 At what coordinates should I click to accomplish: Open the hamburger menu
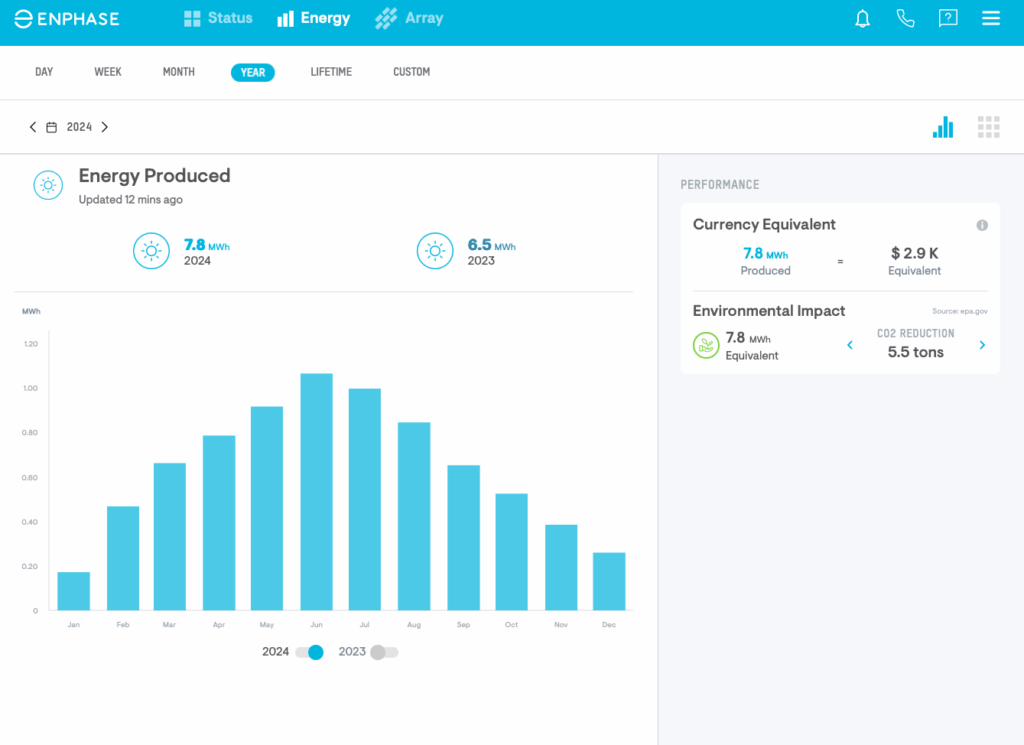991,19
